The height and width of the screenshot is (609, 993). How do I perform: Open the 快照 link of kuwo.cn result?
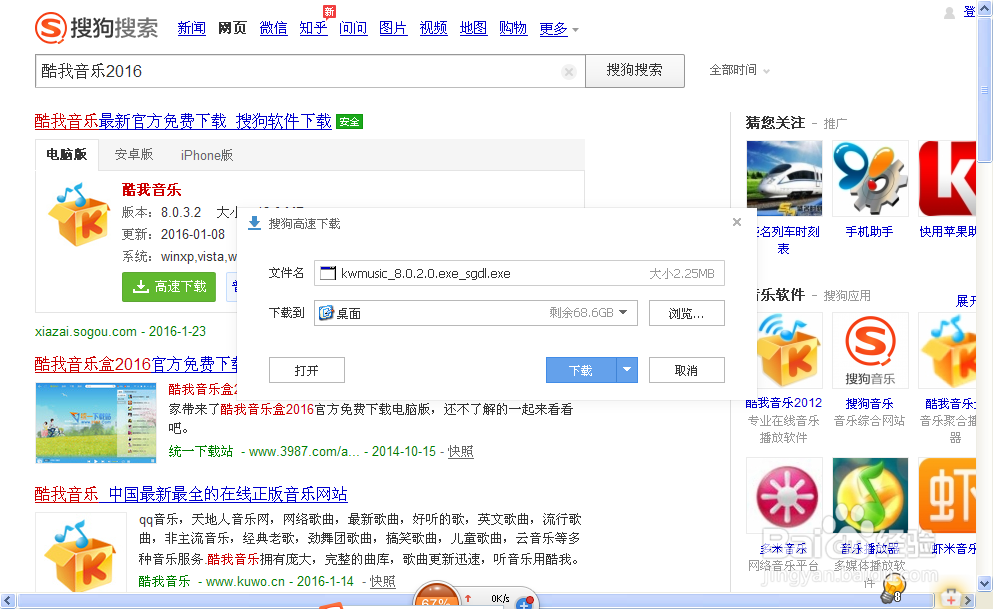[383, 581]
